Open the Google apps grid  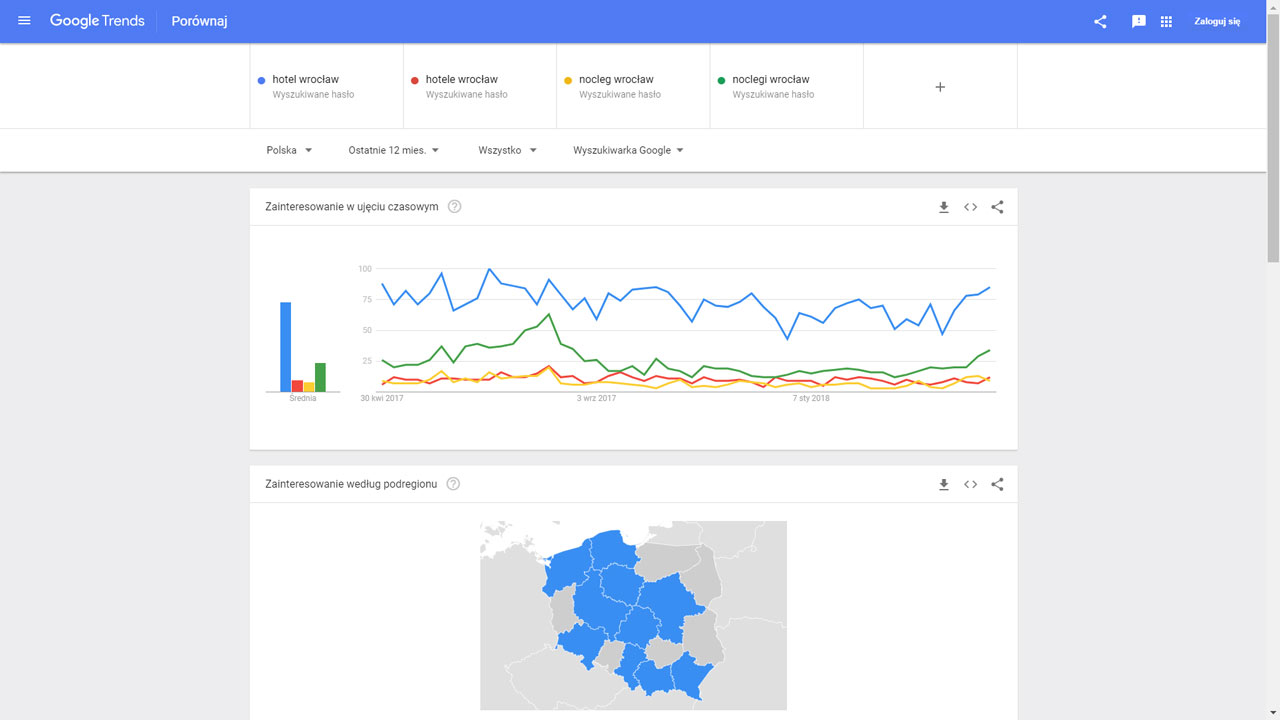1166,21
